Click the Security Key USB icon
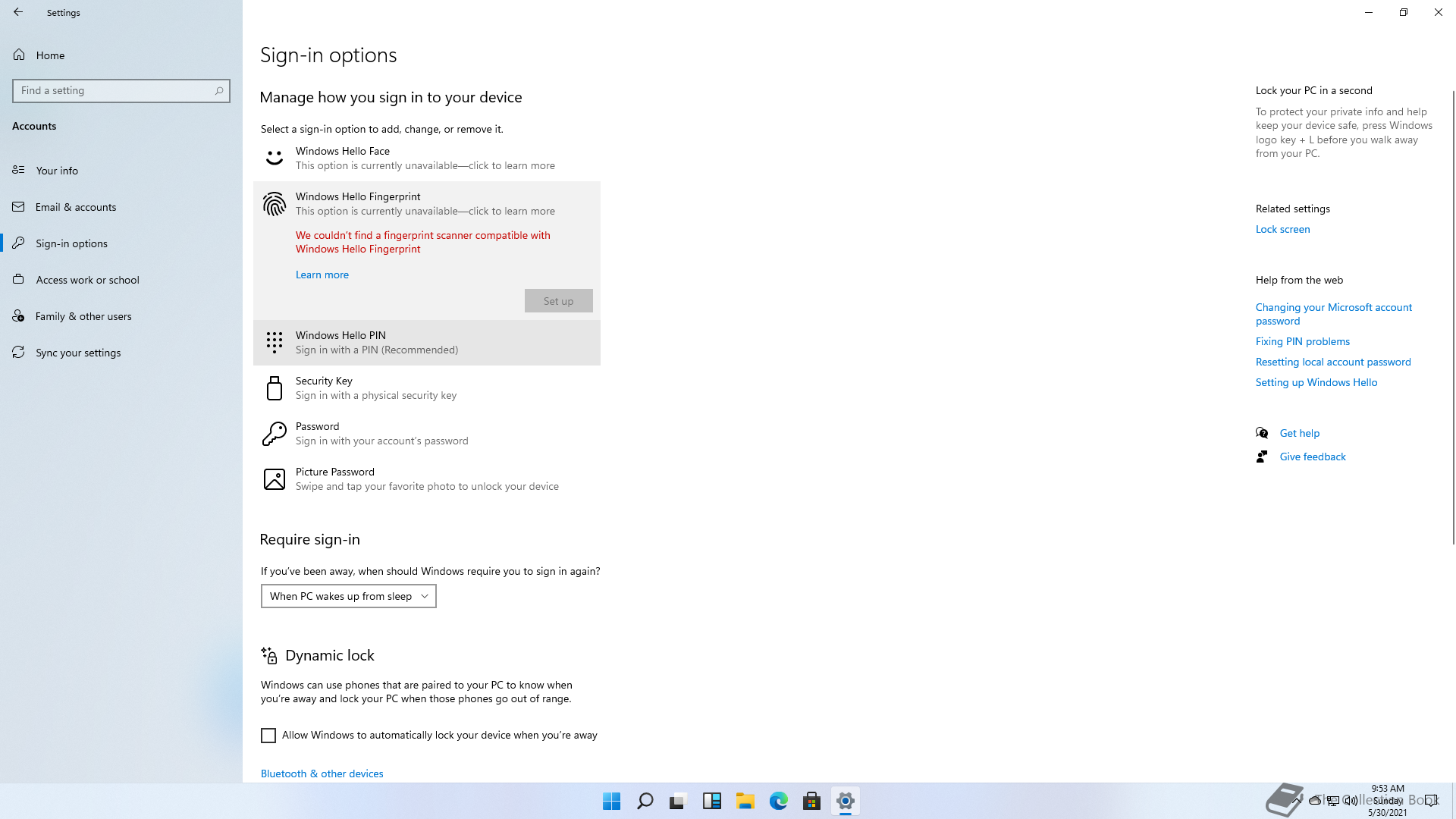The height and width of the screenshot is (819, 1456). coord(274,388)
